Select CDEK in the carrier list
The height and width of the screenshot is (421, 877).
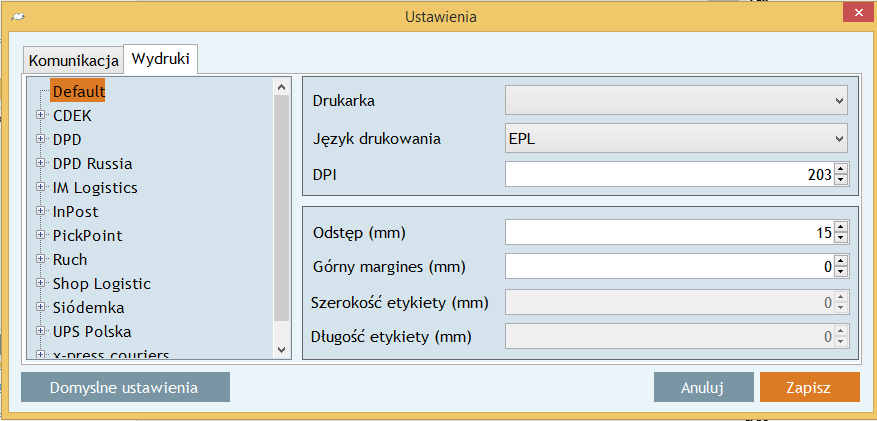pos(72,116)
